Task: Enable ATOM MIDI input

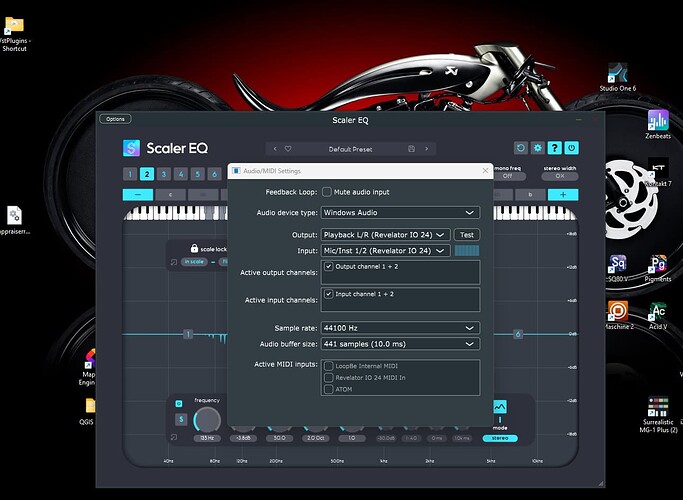Action: point(329,389)
